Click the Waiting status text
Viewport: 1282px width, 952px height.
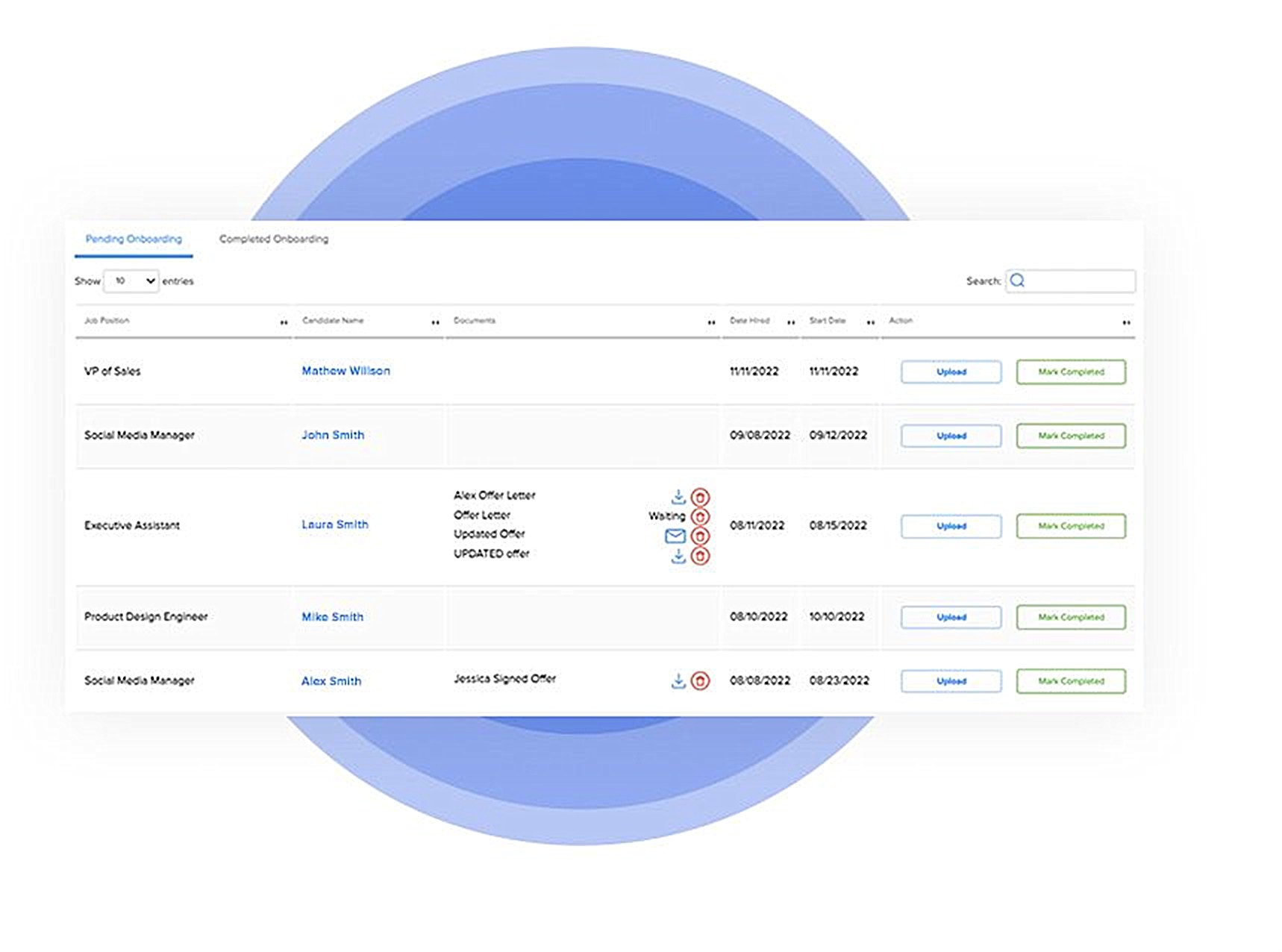click(x=666, y=516)
